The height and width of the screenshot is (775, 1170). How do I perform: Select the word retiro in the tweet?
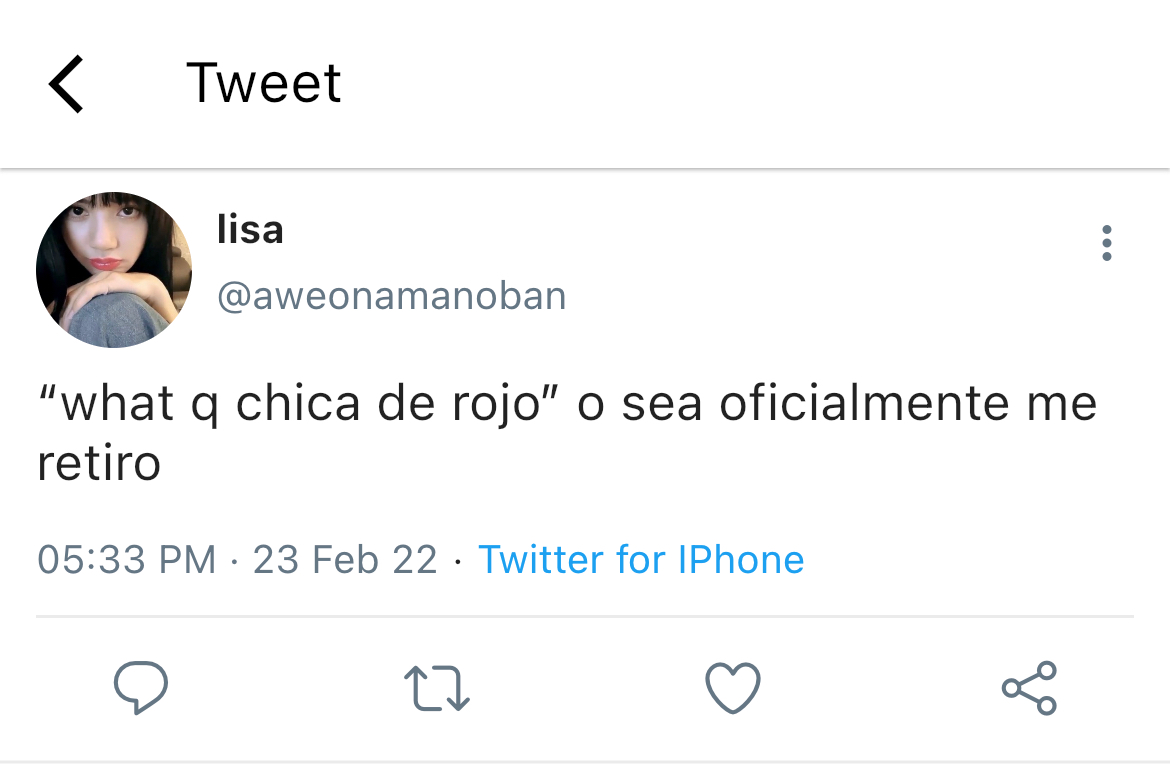tap(99, 463)
